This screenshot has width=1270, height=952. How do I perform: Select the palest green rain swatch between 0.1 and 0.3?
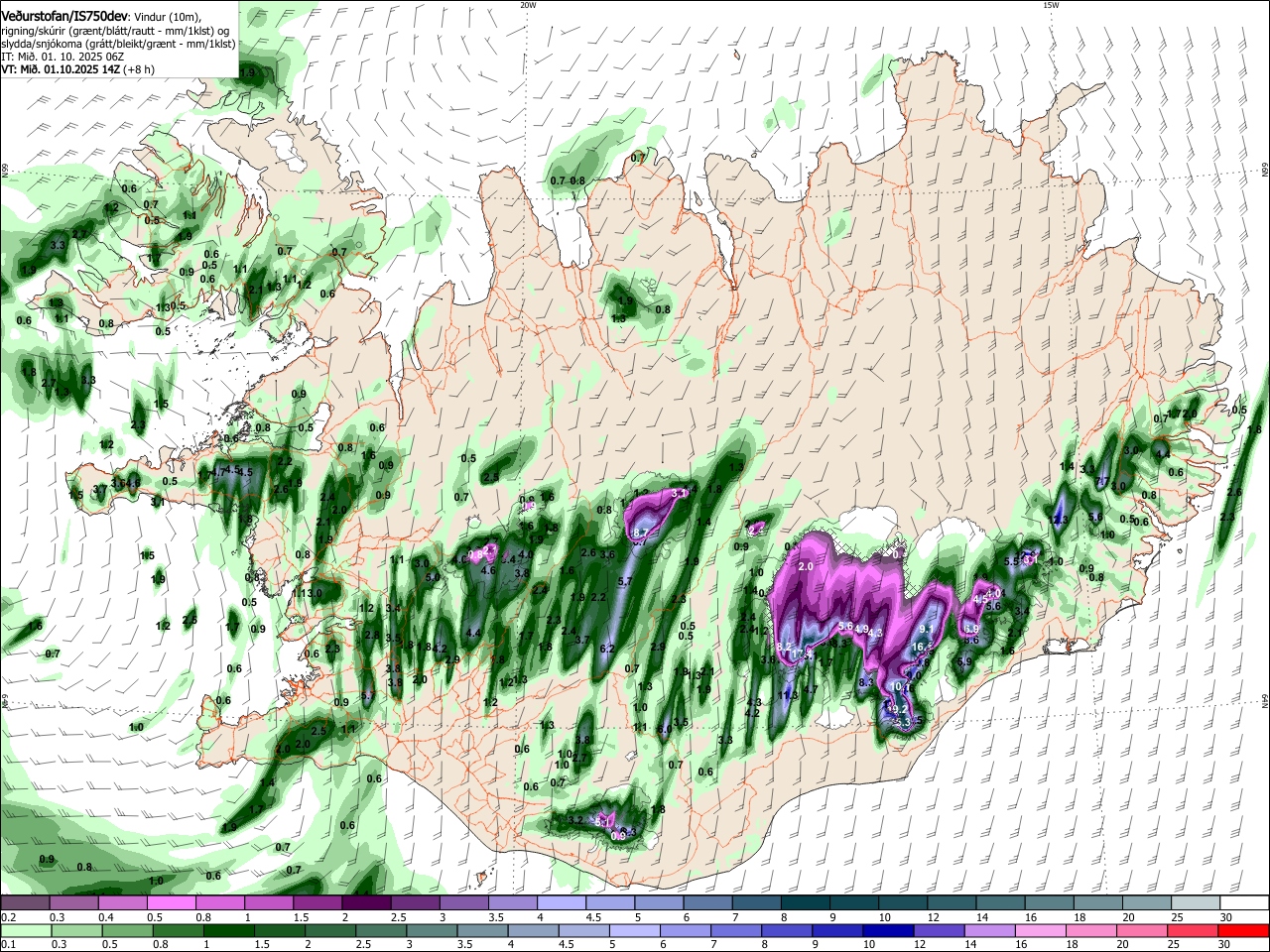(25, 930)
